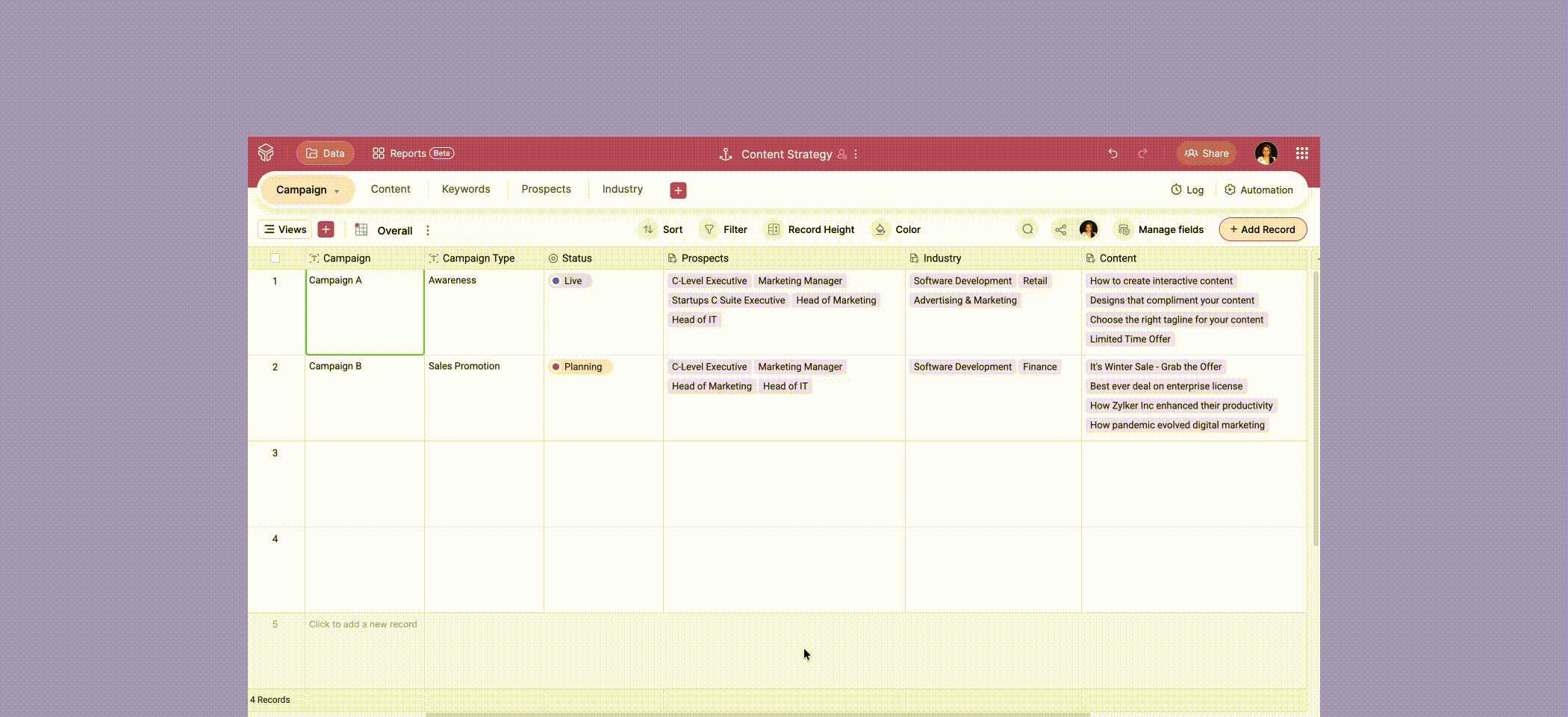Create a new view with the plus icon
Viewport: 1568px width, 717px height.
[326, 229]
